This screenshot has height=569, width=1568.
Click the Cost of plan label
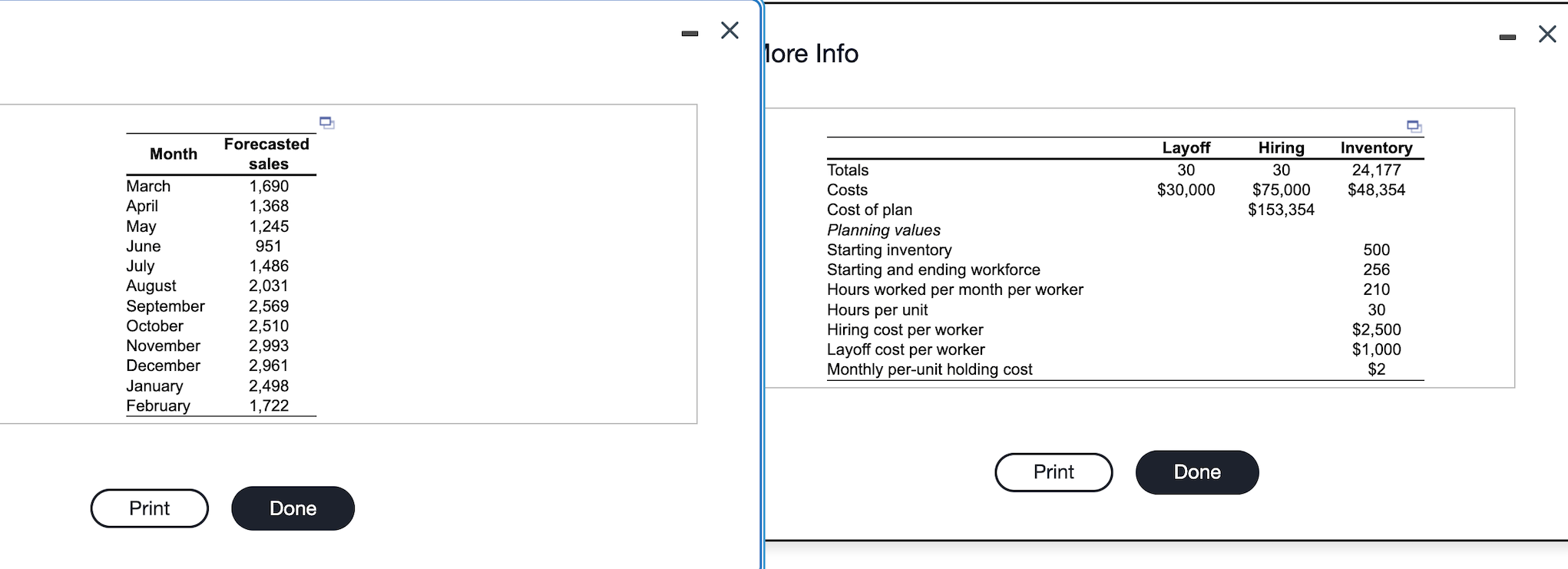coord(870,210)
